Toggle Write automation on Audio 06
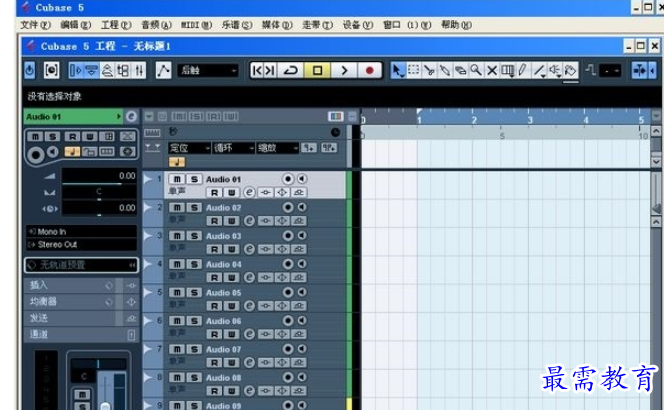Screen dimensions: 664x410 [x=231, y=335]
